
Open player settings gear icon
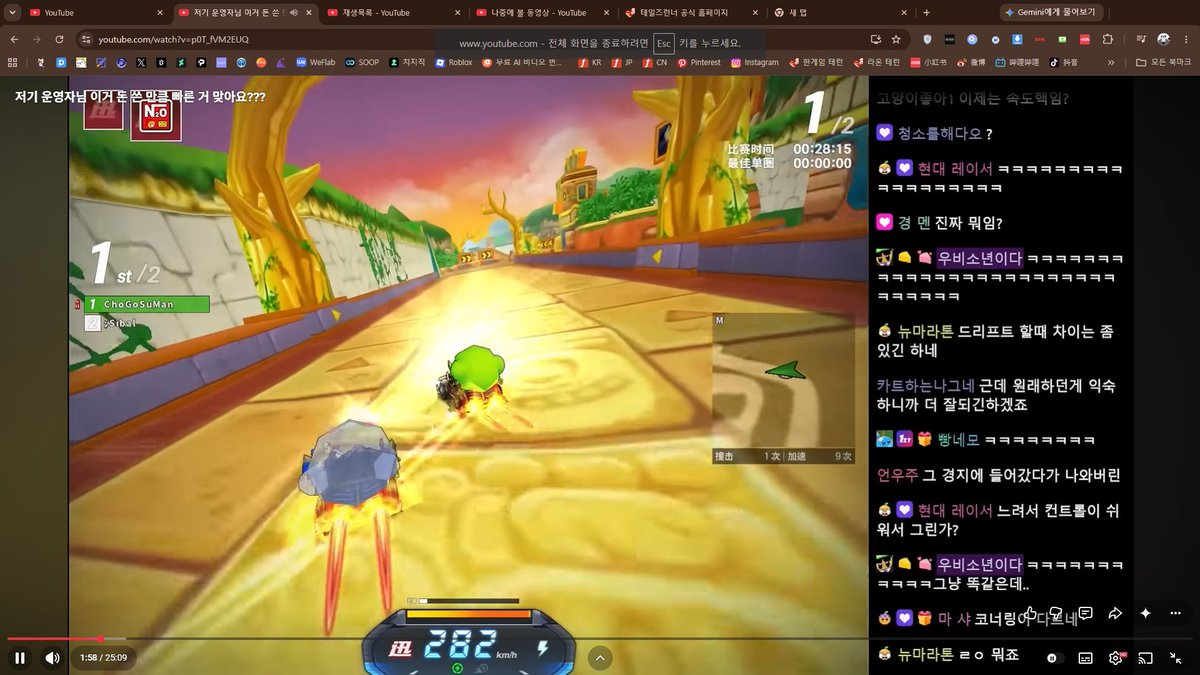click(x=1115, y=658)
